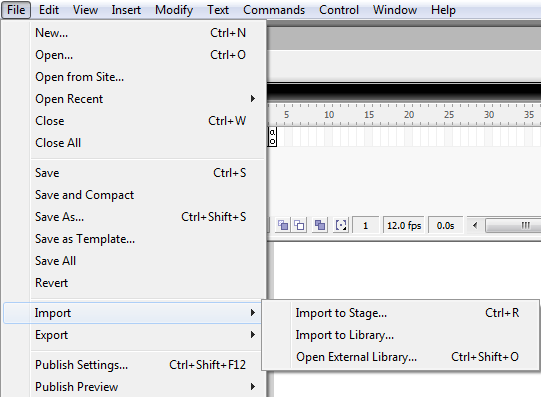Open the Commands menu
Viewport: 541px width, 397px height.
(274, 10)
